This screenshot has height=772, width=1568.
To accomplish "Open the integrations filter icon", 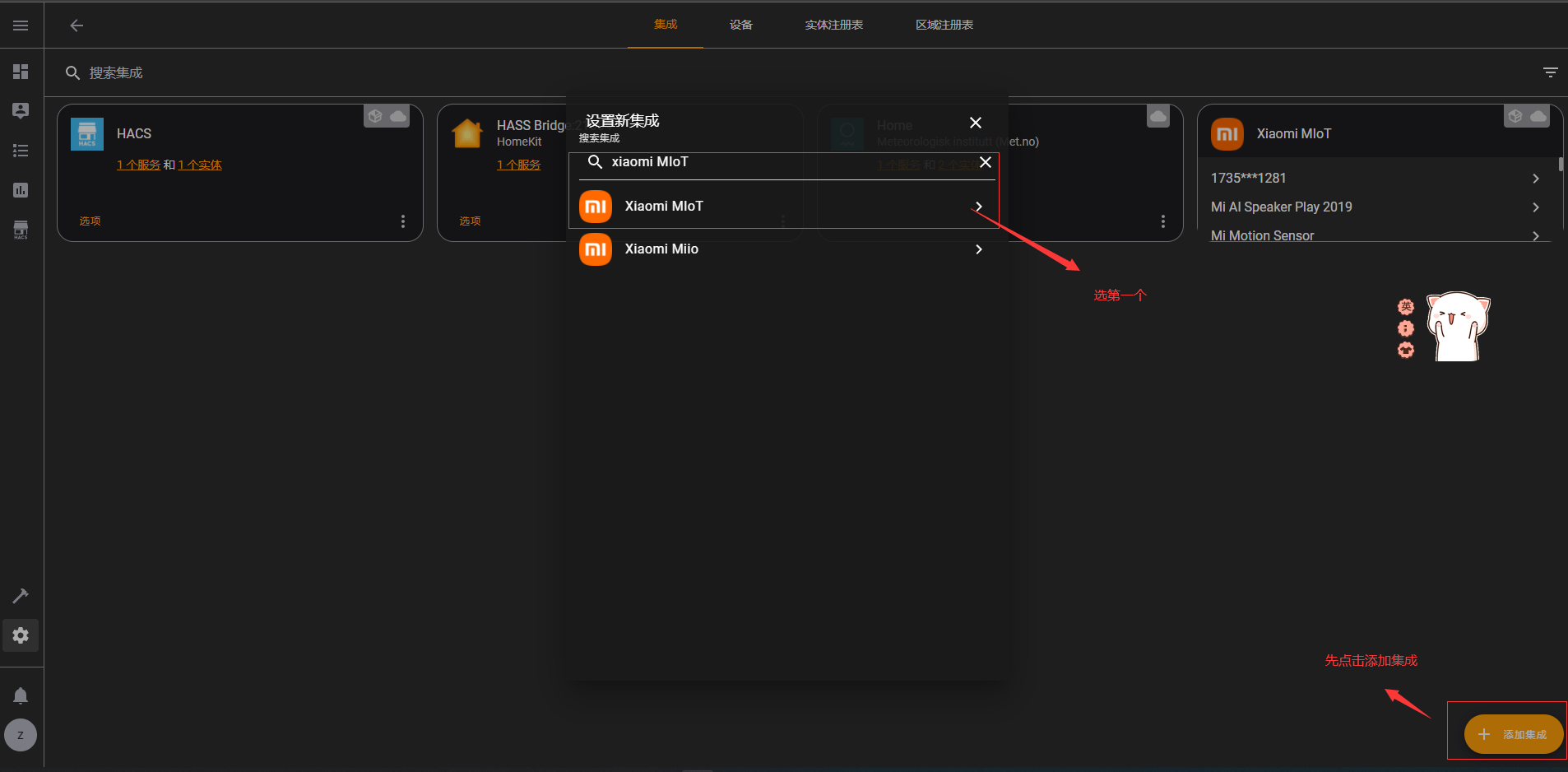I will click(x=1551, y=72).
